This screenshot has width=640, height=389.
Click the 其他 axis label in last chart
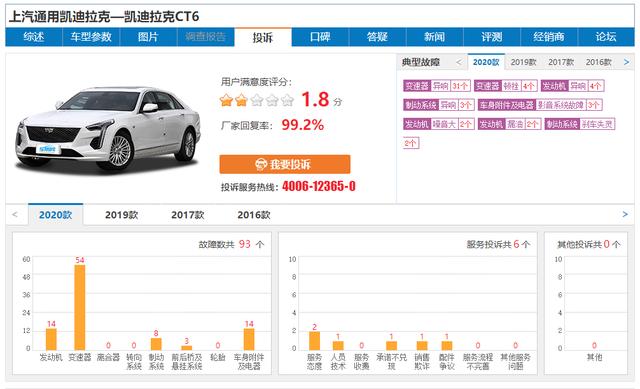[594, 358]
